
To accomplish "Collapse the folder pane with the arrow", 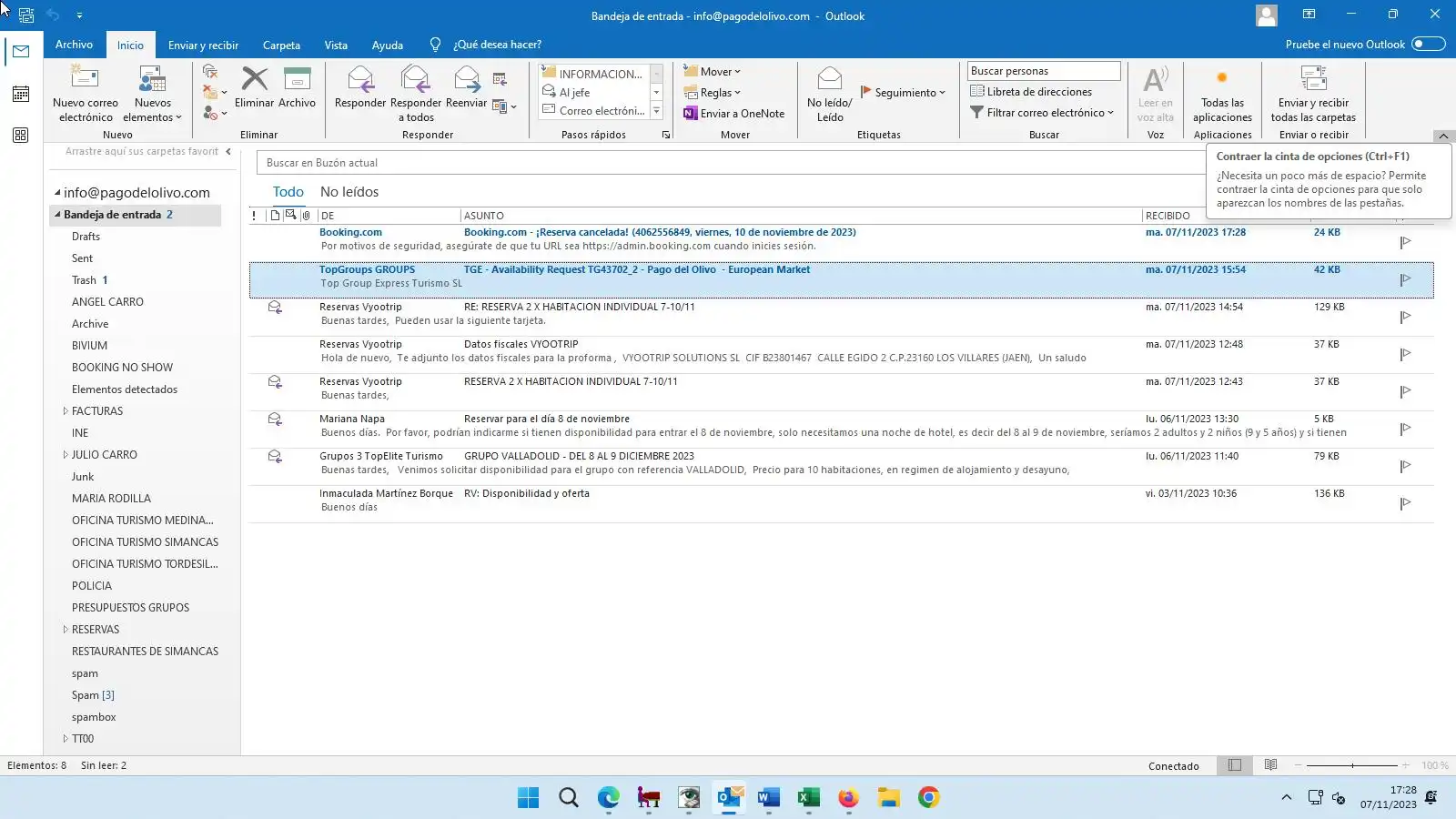I will click(228, 152).
